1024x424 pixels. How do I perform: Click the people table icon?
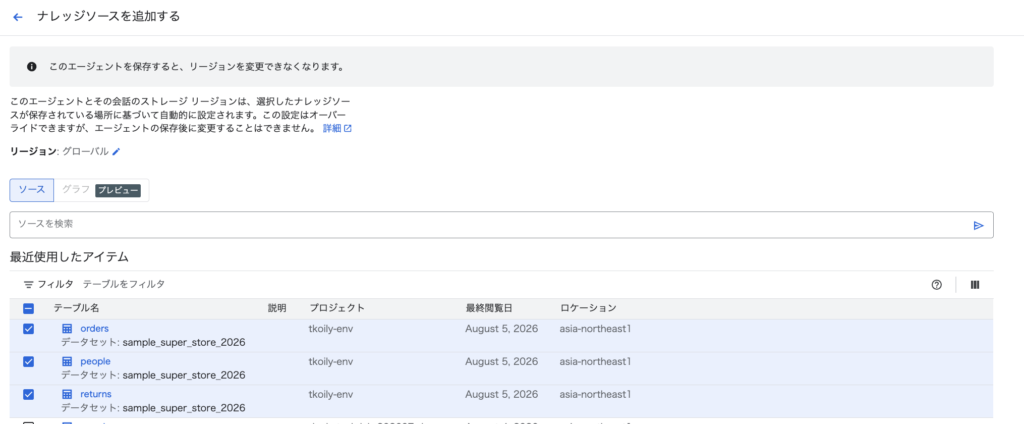pyautogui.click(x=67, y=361)
